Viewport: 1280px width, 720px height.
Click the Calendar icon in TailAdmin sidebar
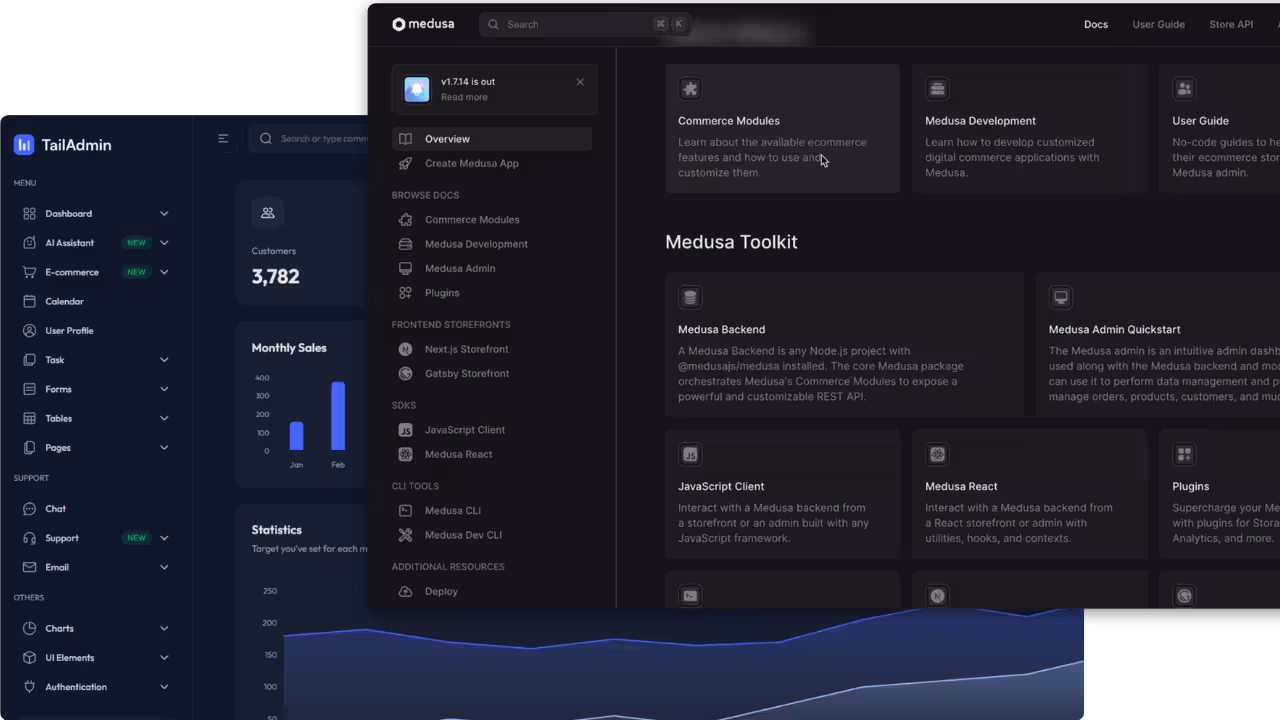pyautogui.click(x=29, y=301)
